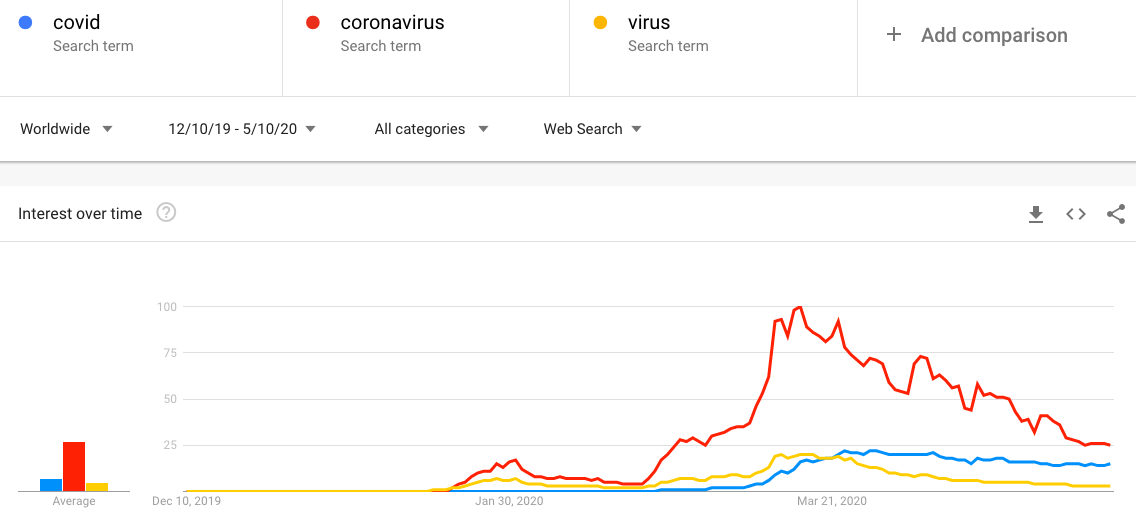Image resolution: width=1136 pixels, height=514 pixels.
Task: Select the blue covid color dot
Action: [25, 22]
